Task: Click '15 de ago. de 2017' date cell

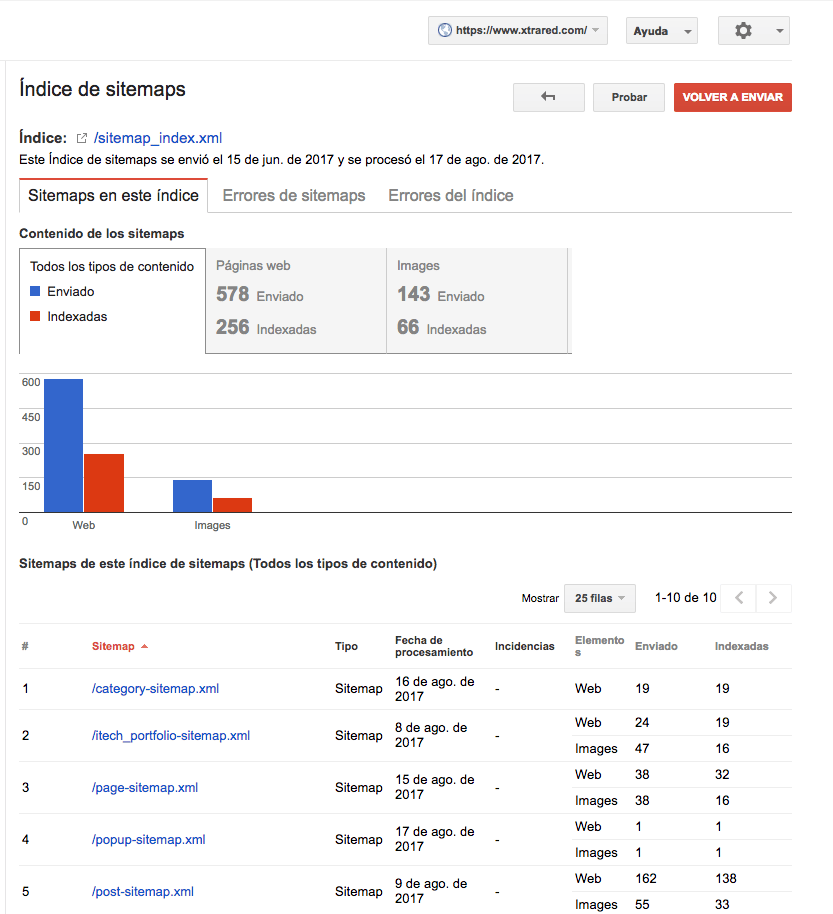Action: click(x=435, y=787)
